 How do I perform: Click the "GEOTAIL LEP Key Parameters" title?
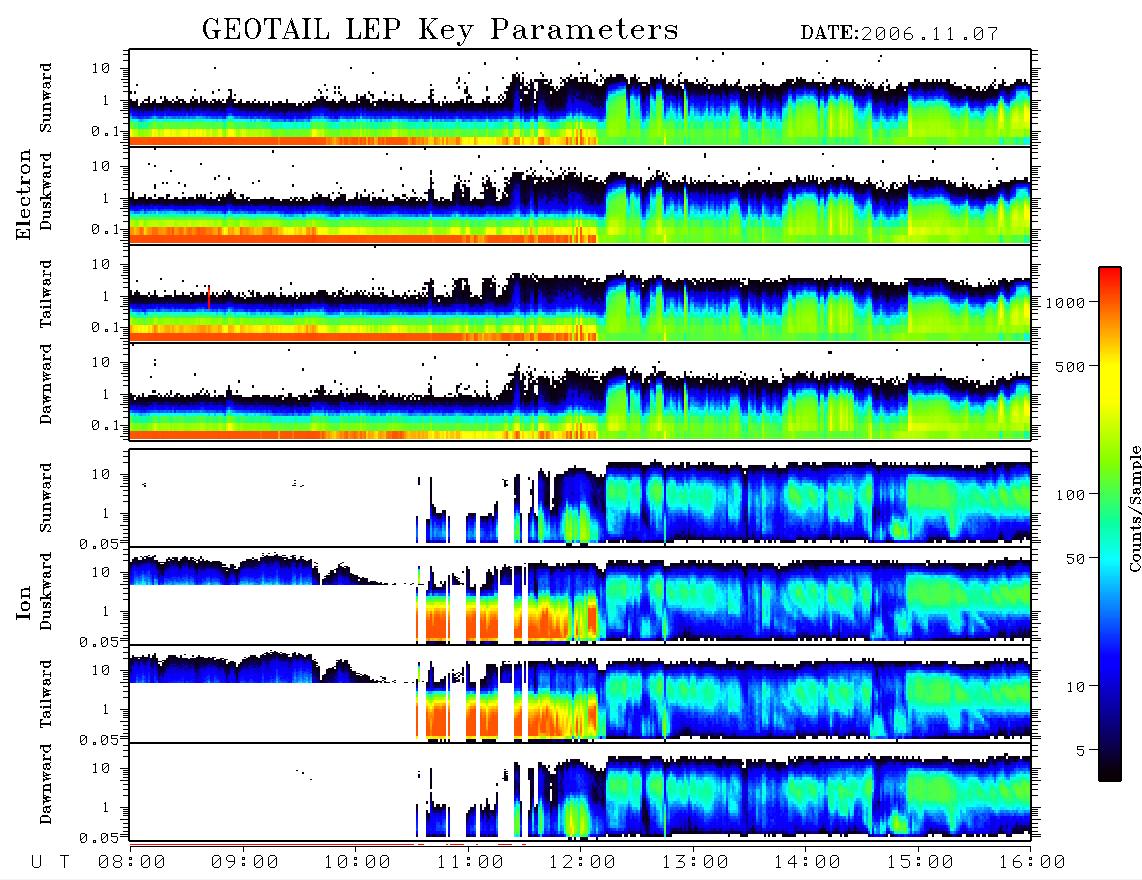(x=440, y=31)
